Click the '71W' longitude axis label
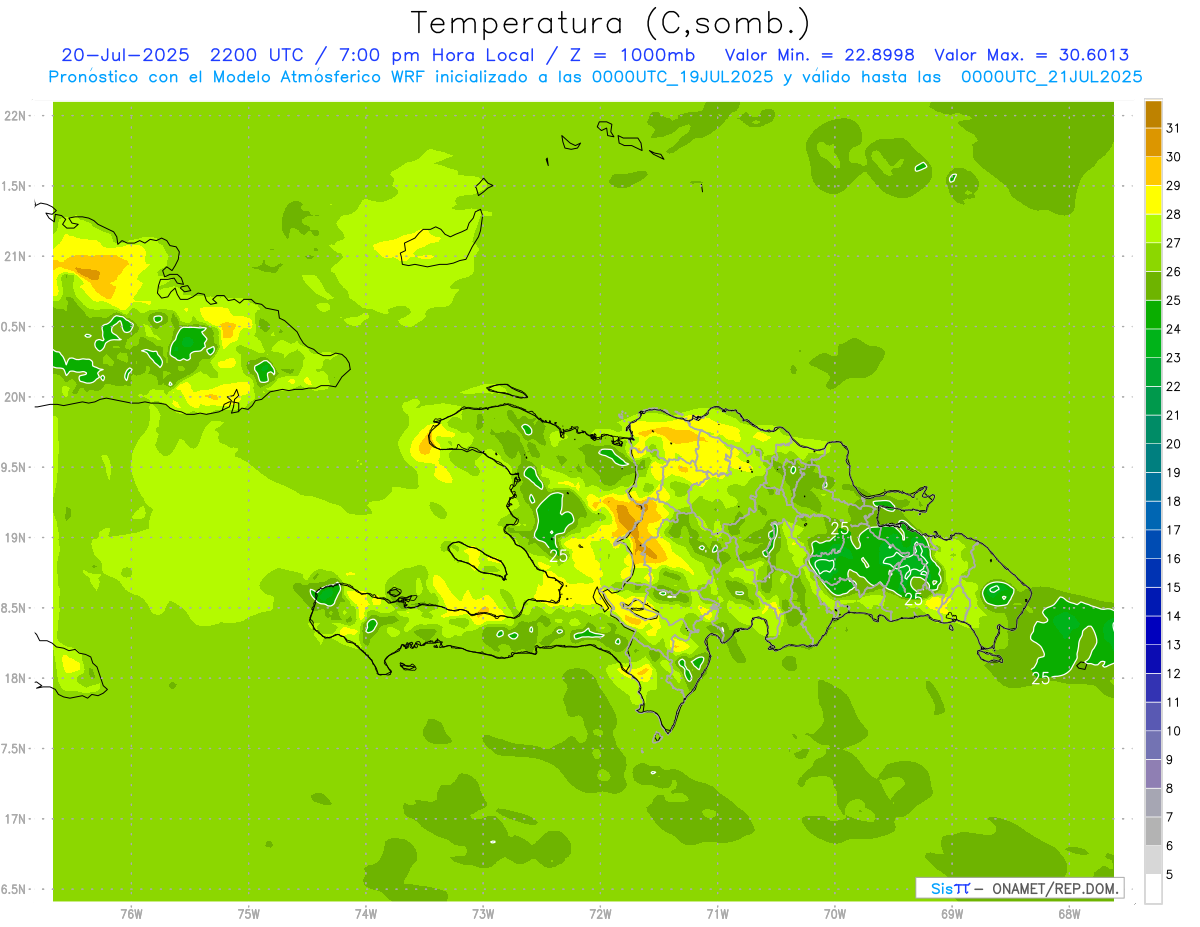1200x927 pixels. 717,914
